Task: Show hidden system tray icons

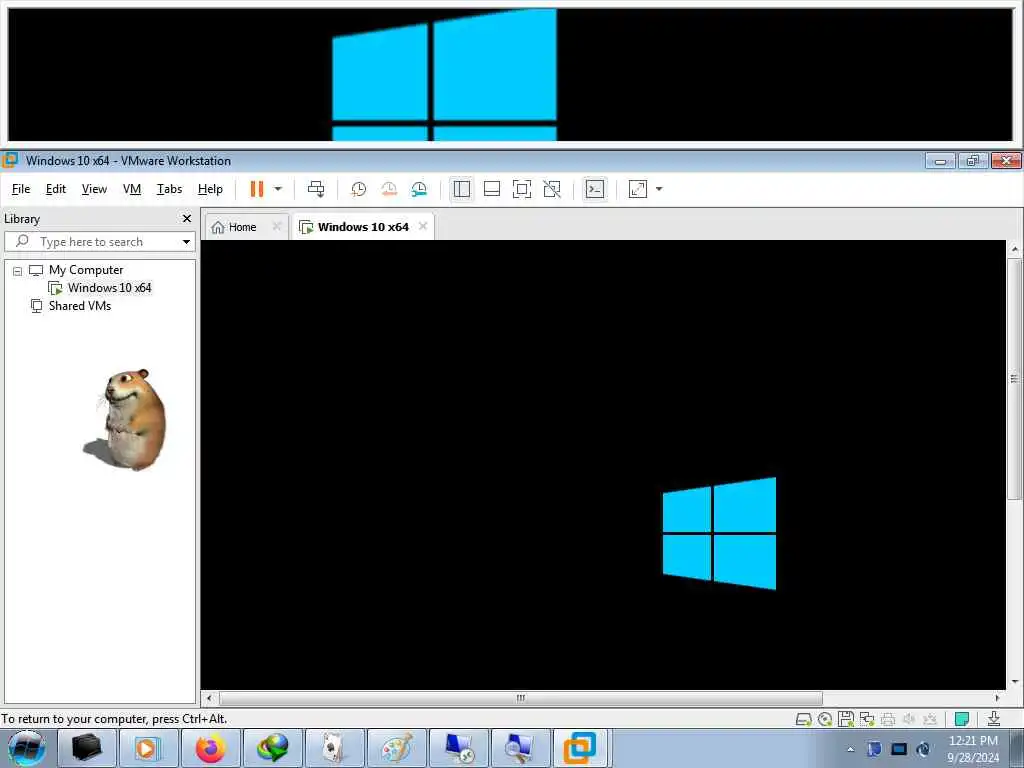Action: point(850,749)
